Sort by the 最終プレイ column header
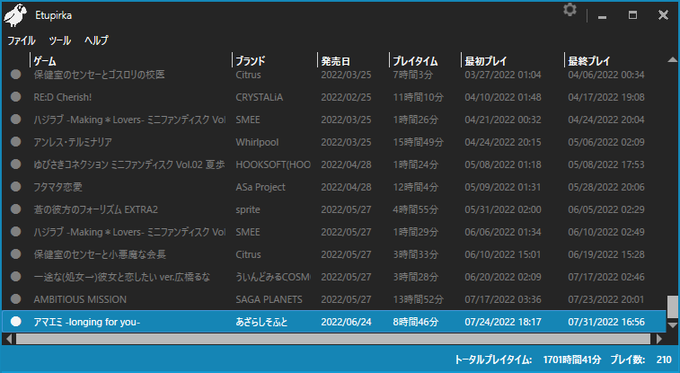Viewport: 680px width, 373px height. tap(589, 61)
